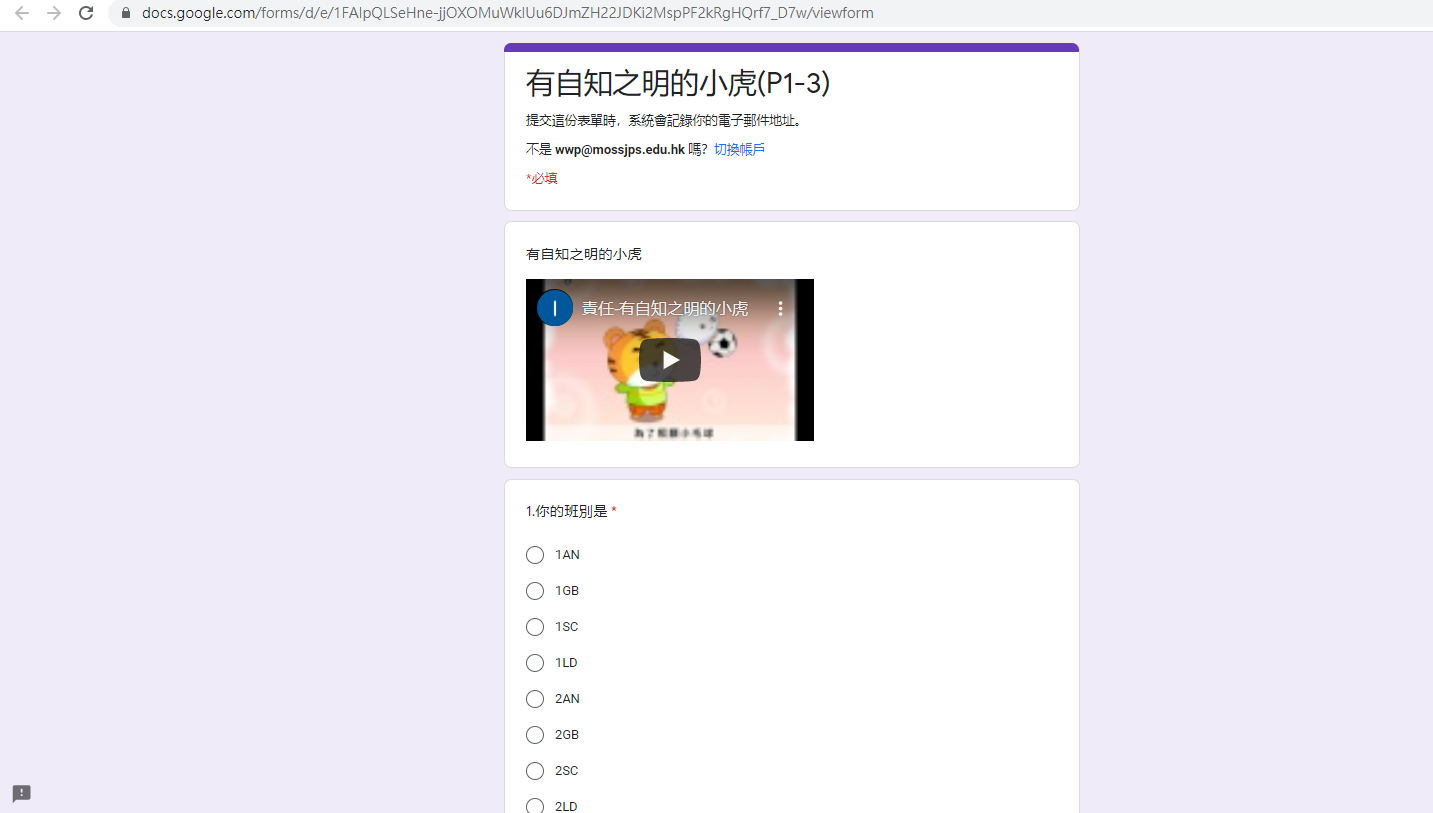
Task: Click the *必填 required notice
Action: 542,178
